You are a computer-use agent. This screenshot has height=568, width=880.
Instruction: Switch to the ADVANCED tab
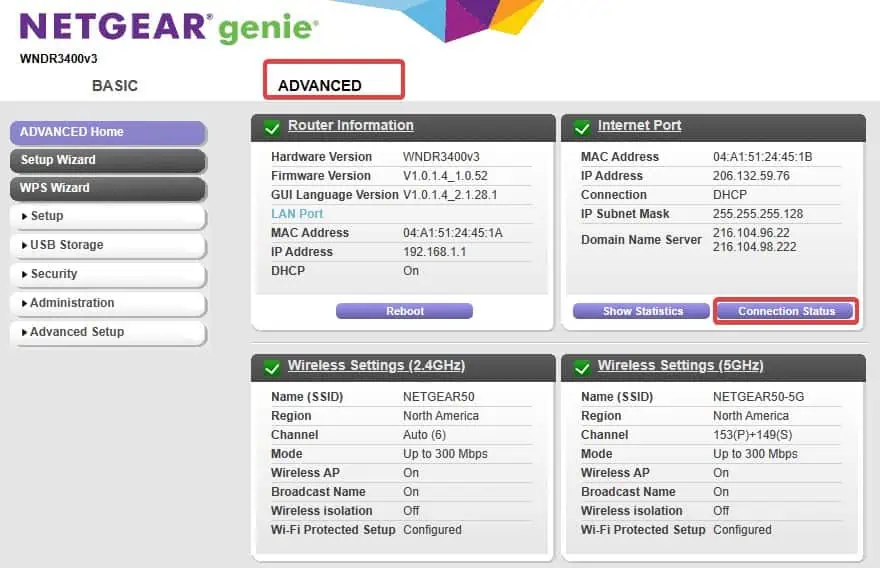point(320,86)
